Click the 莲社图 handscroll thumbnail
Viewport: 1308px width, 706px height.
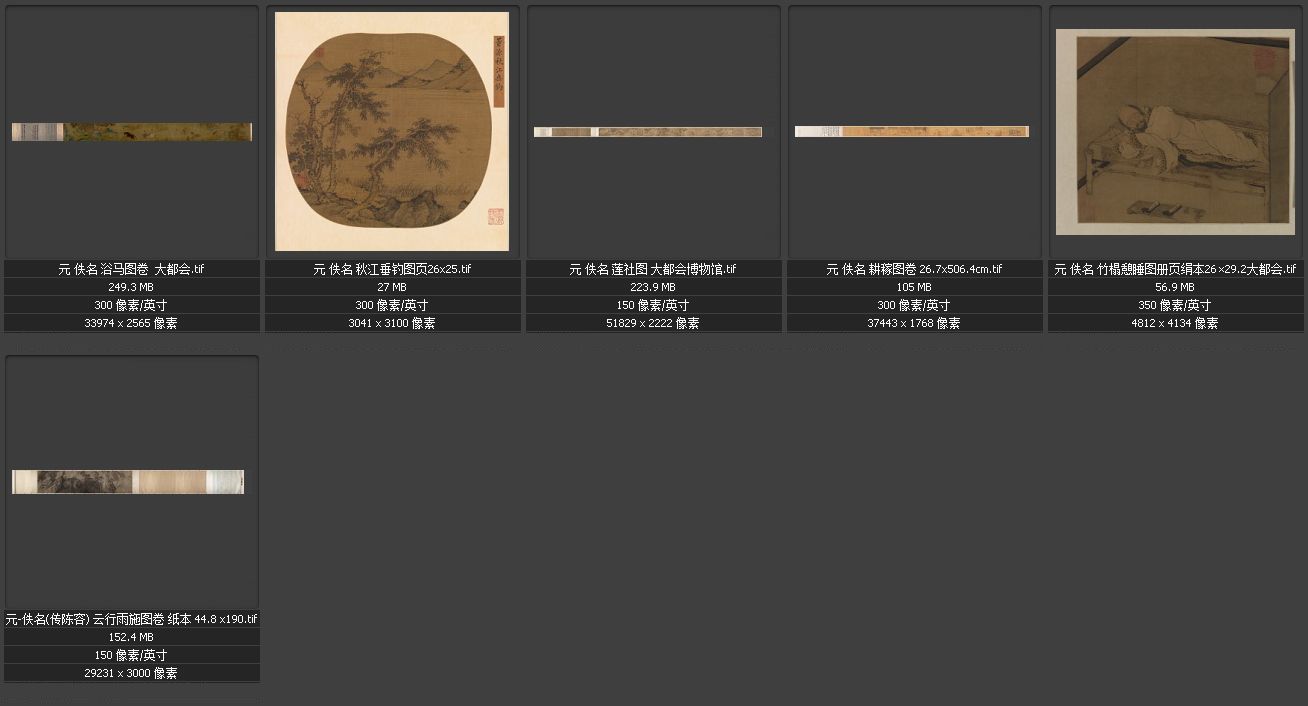(x=648, y=132)
